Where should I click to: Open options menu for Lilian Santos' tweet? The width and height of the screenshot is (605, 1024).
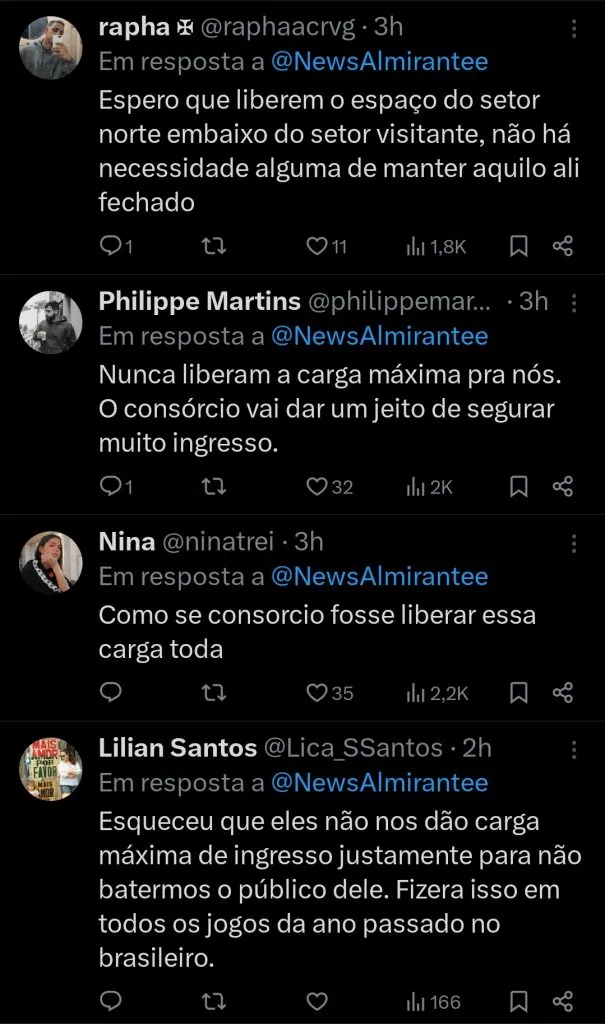pyautogui.click(x=574, y=749)
